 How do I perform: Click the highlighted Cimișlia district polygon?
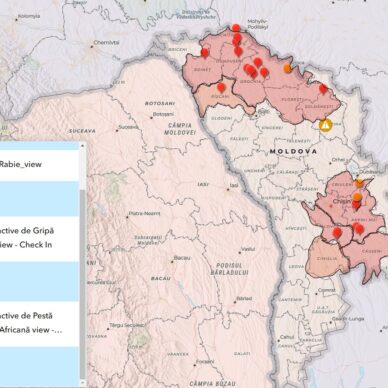pyautogui.click(x=327, y=258)
